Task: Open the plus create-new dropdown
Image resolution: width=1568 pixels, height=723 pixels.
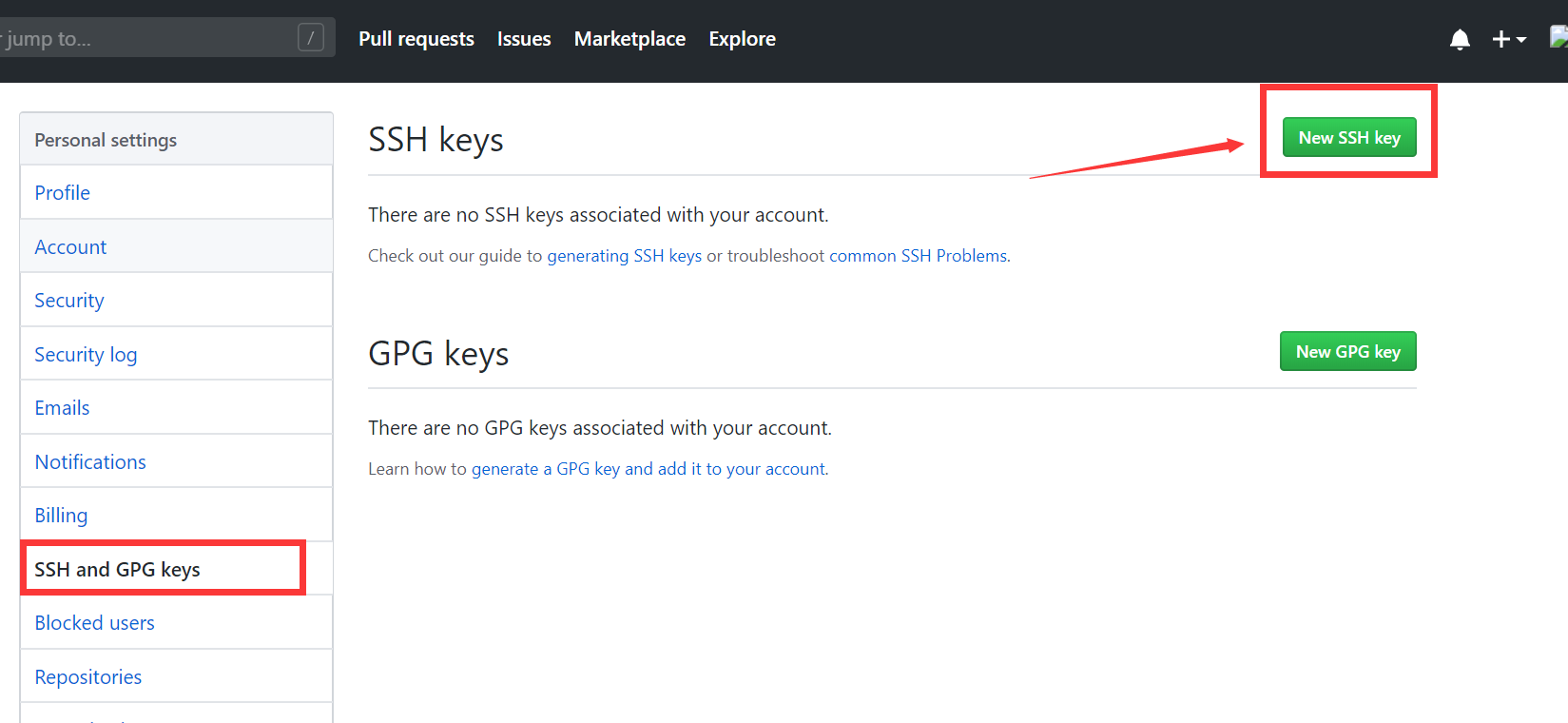Action: 1508,39
